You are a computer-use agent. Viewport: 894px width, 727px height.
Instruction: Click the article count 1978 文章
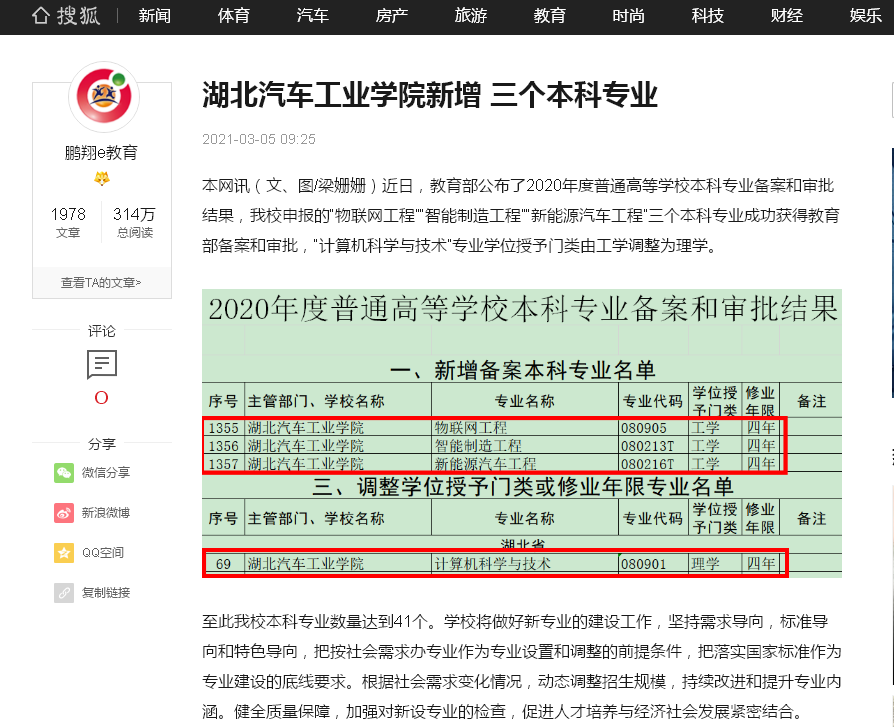68,222
